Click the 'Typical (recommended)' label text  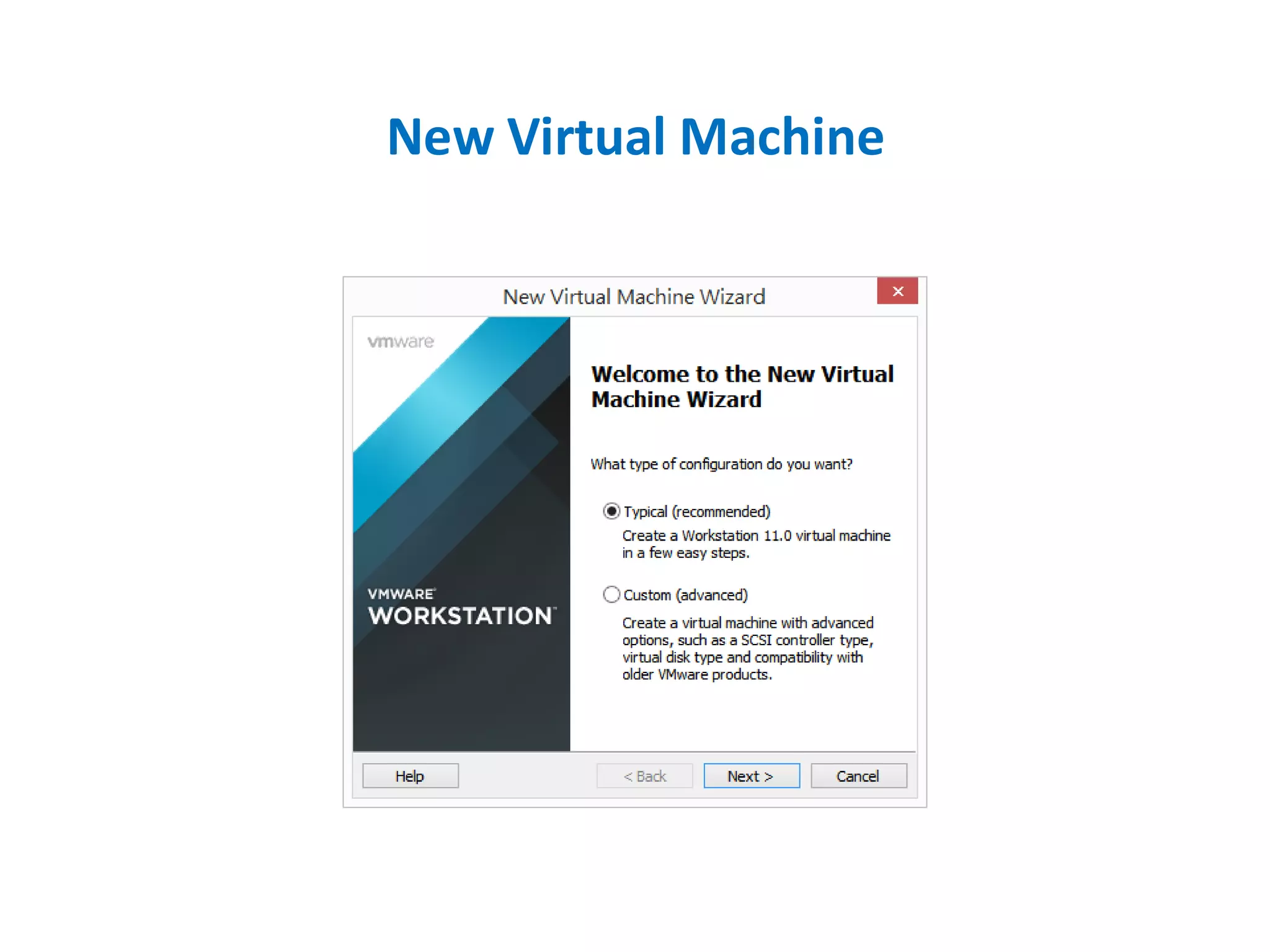[x=697, y=512]
